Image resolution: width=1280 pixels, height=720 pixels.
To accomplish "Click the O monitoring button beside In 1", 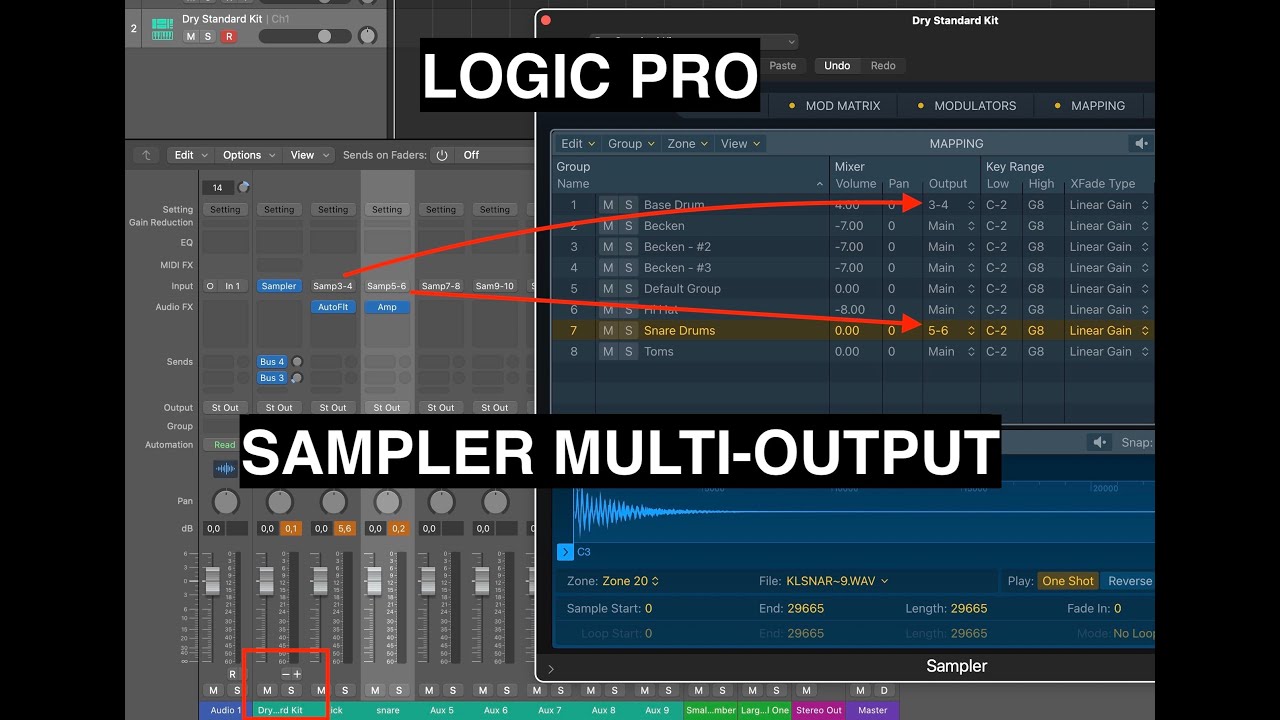I will pos(210,286).
